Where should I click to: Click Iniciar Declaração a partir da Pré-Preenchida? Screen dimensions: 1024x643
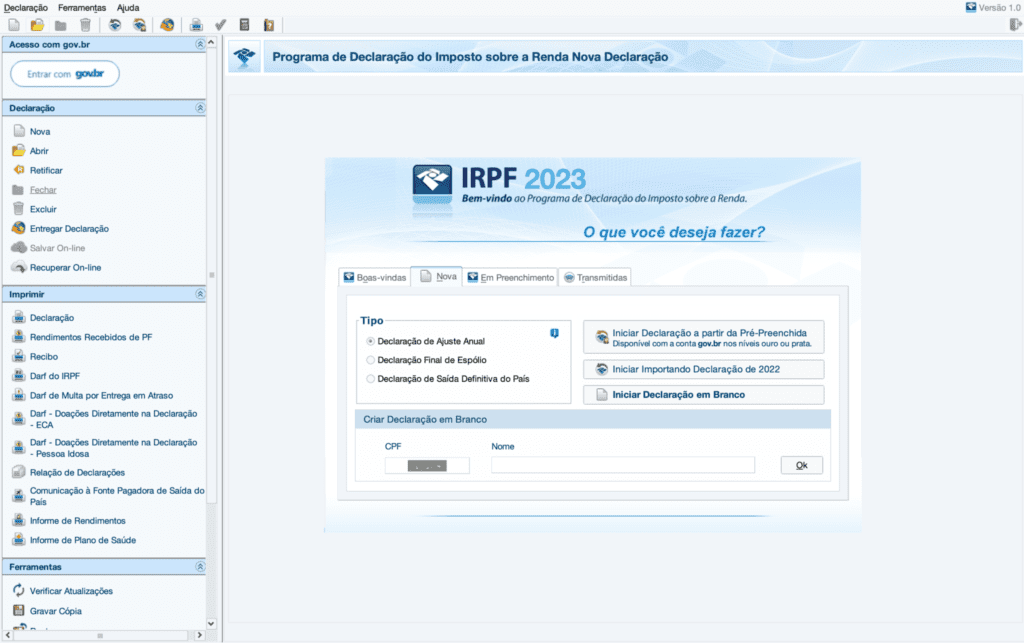703,337
